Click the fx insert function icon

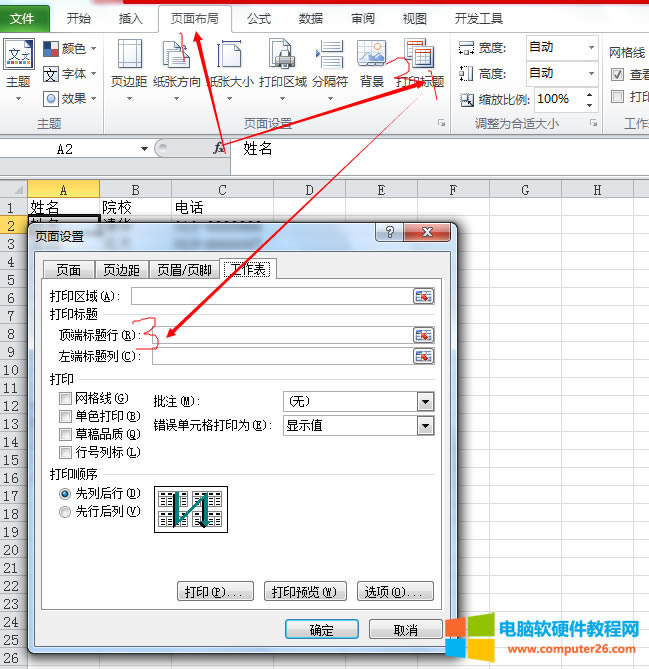219,148
